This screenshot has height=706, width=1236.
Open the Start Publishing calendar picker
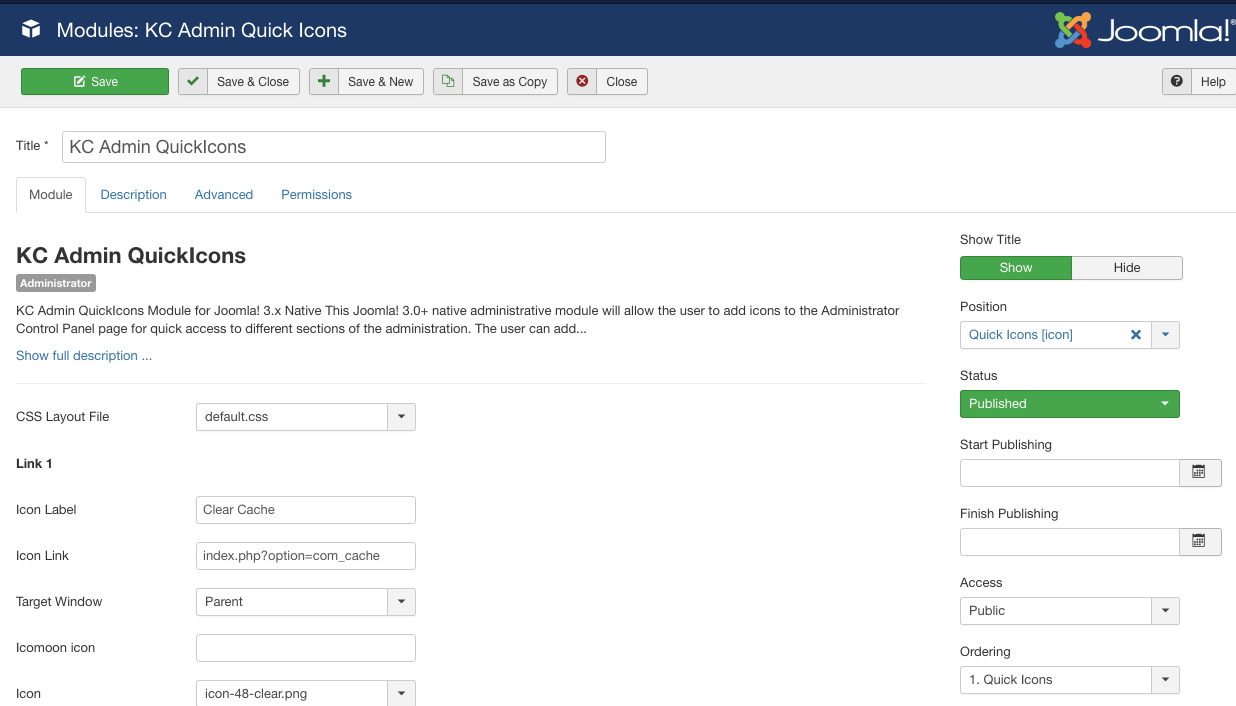pyautogui.click(x=1200, y=472)
